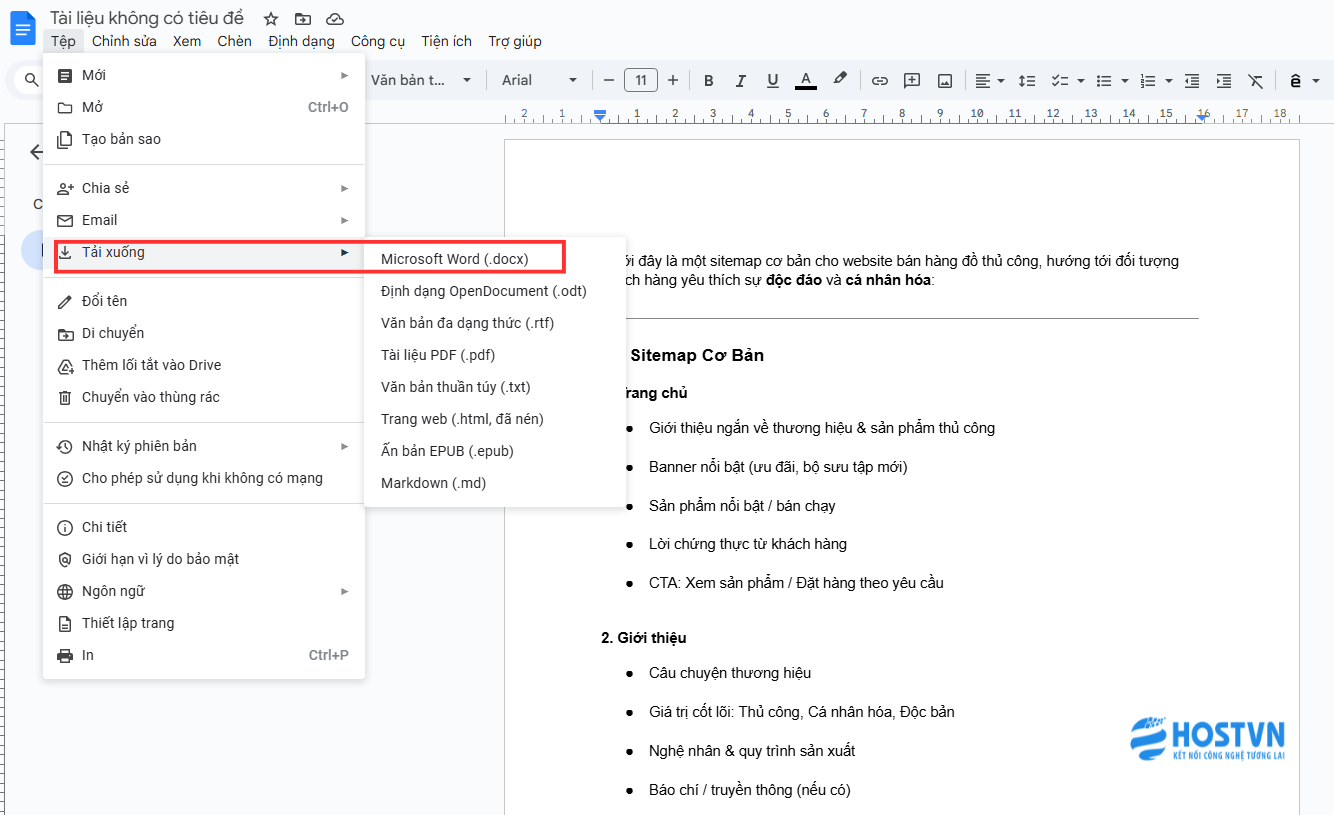1334x815 pixels.
Task: Open the Công cụ menu
Action: [378, 41]
